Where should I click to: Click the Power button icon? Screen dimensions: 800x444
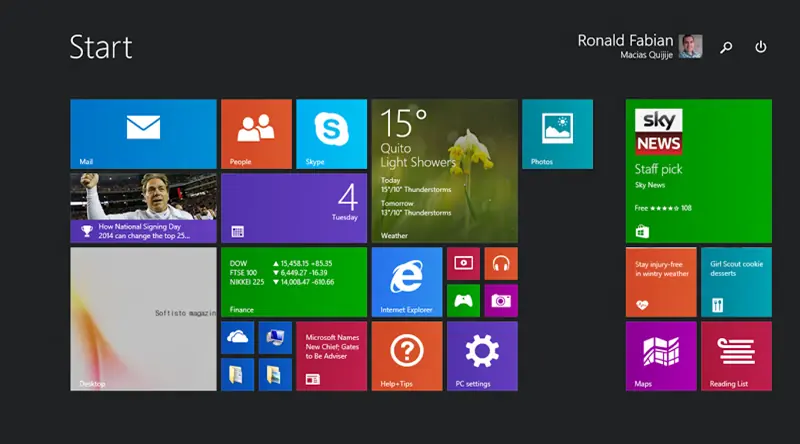coord(761,47)
